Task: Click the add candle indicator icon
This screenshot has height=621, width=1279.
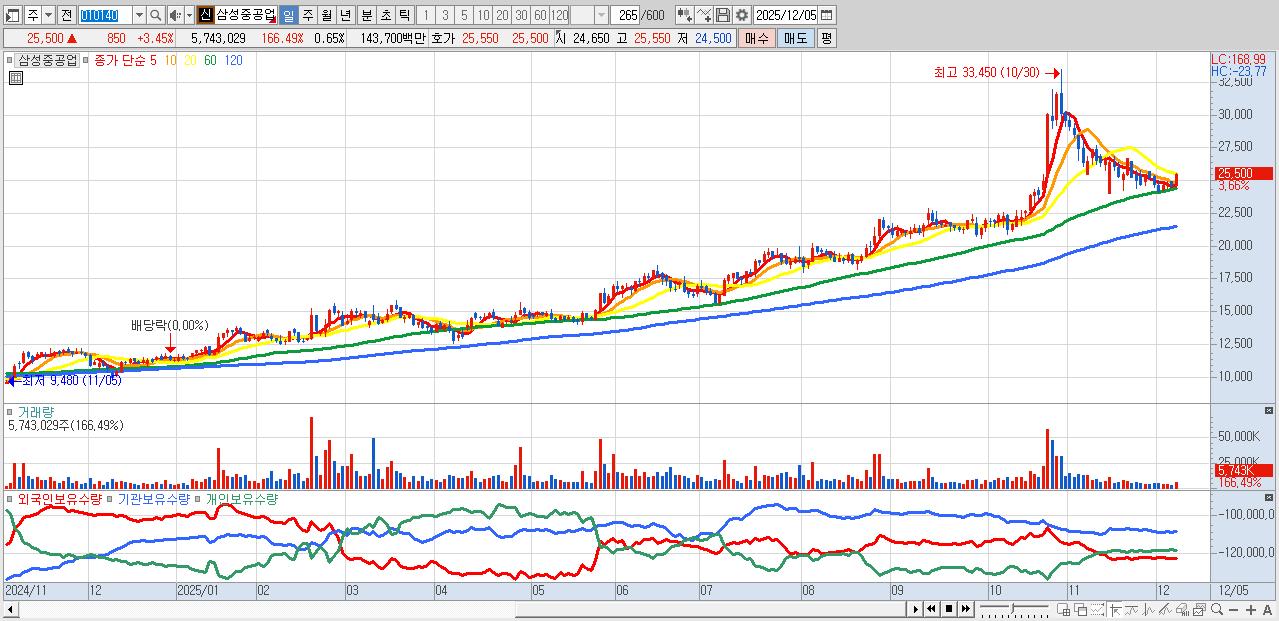Action: [684, 15]
